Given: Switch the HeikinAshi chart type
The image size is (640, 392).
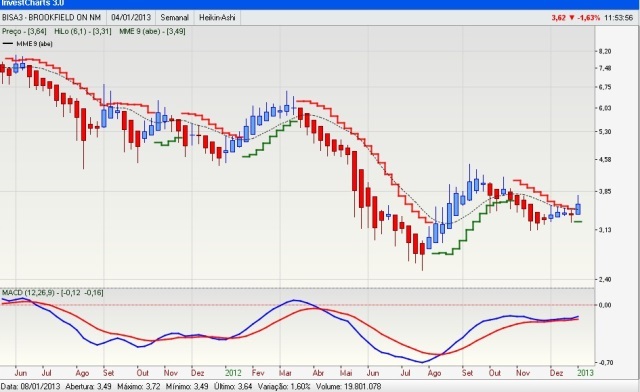Looking at the screenshot, I should (x=217, y=18).
